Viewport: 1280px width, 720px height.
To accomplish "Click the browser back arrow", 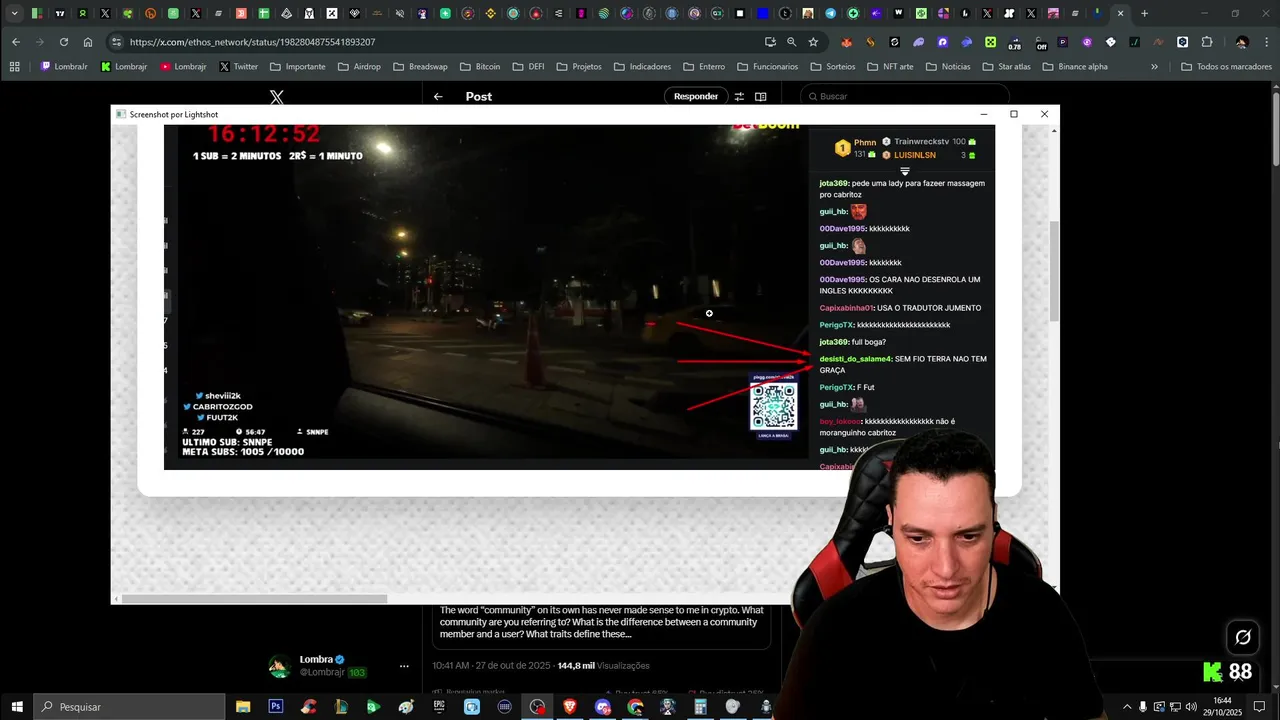I will click(15, 42).
